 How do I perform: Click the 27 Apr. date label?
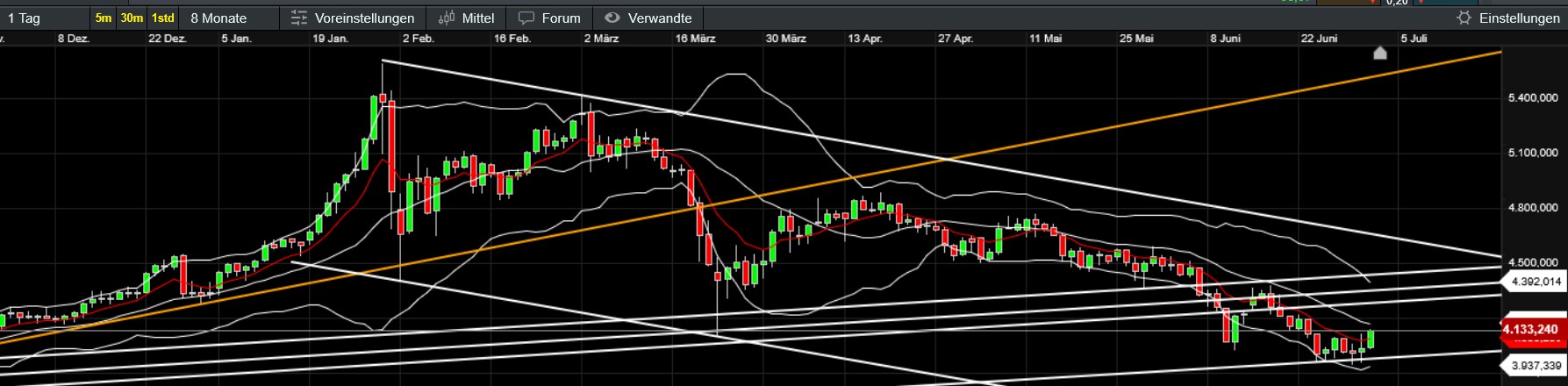click(956, 39)
